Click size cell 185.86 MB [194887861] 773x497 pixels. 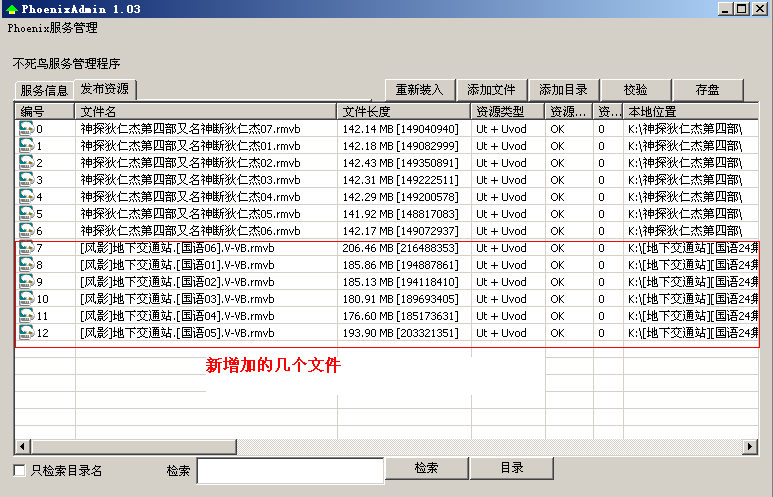400,265
